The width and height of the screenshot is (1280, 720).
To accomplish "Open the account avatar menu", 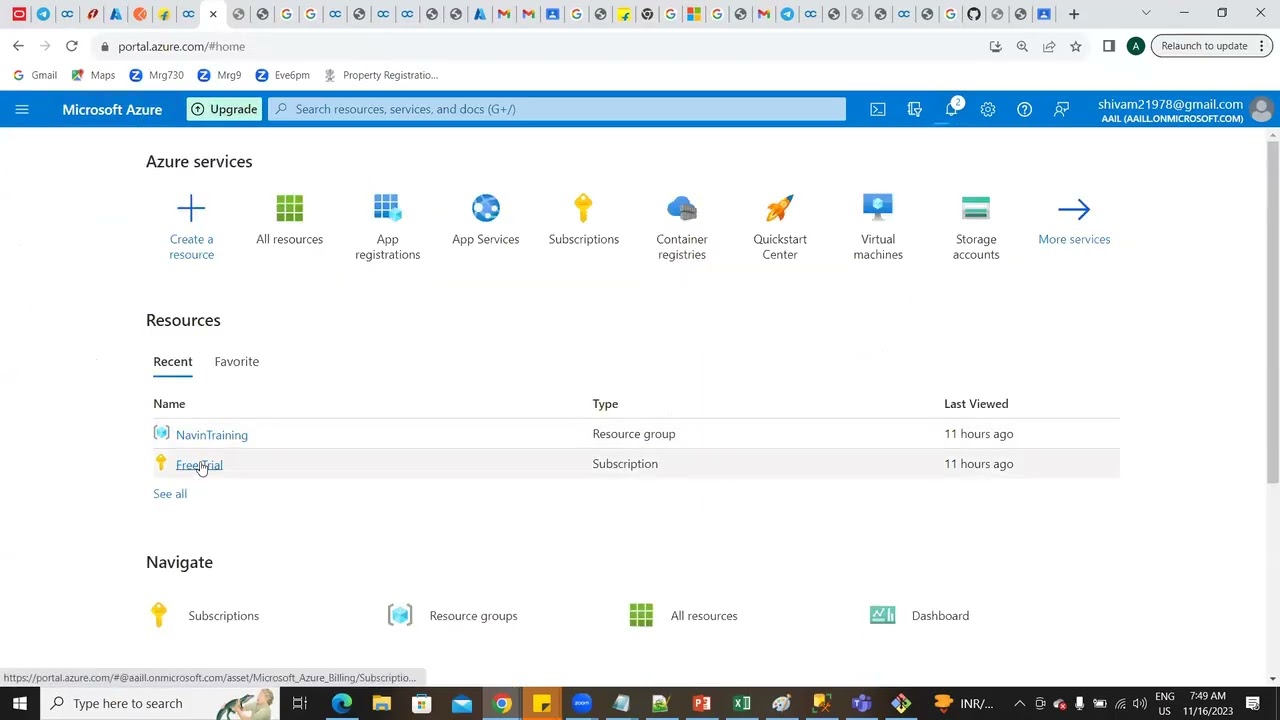I will coord(1261,110).
